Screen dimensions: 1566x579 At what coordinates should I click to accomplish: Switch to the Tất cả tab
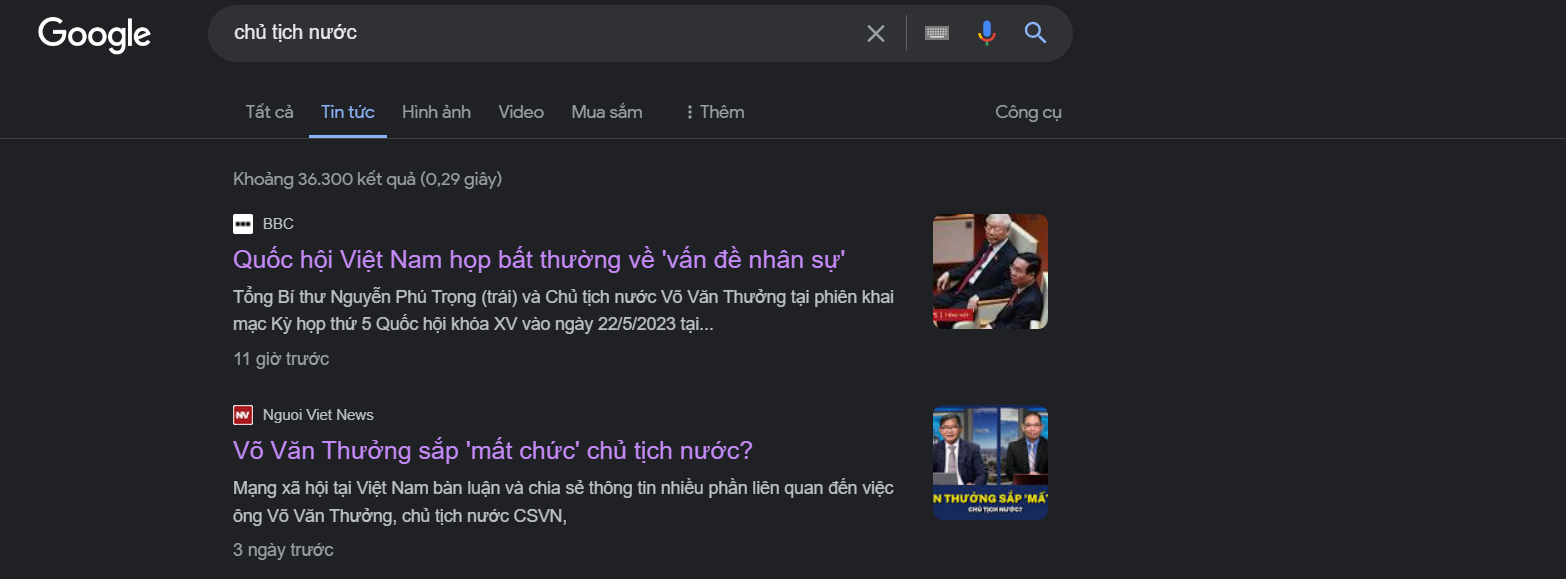[x=270, y=112]
